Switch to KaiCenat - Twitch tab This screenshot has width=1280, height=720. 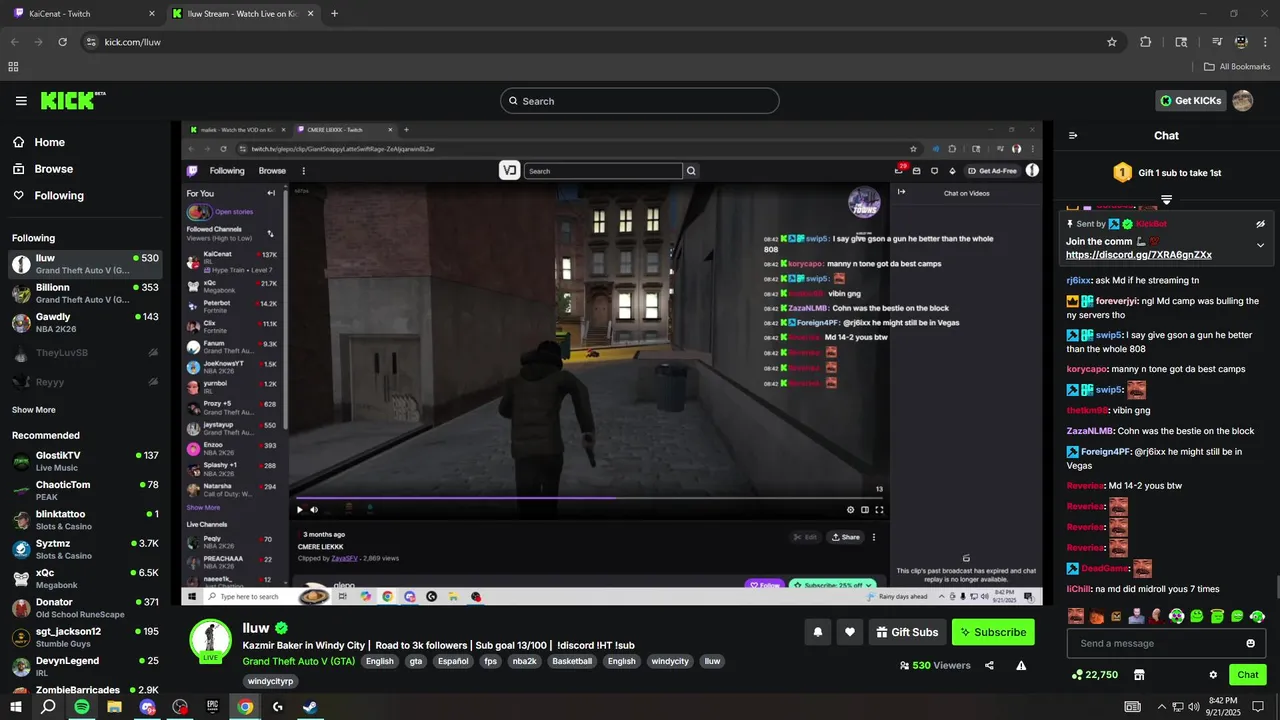click(85, 14)
